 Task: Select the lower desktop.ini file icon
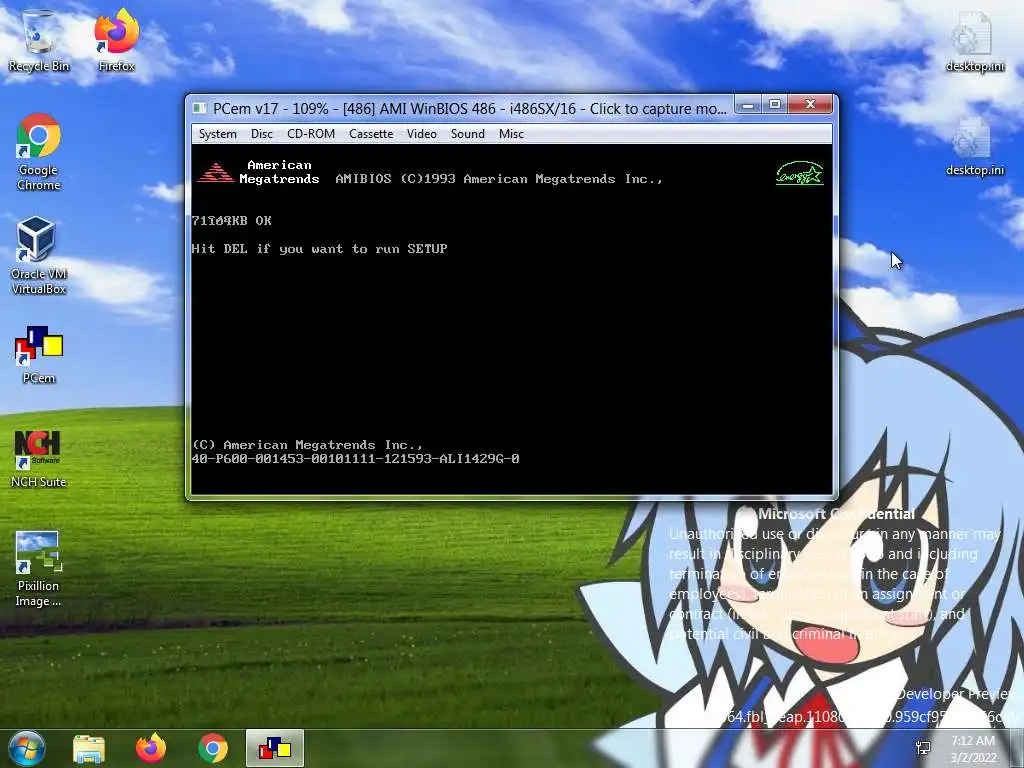click(974, 146)
